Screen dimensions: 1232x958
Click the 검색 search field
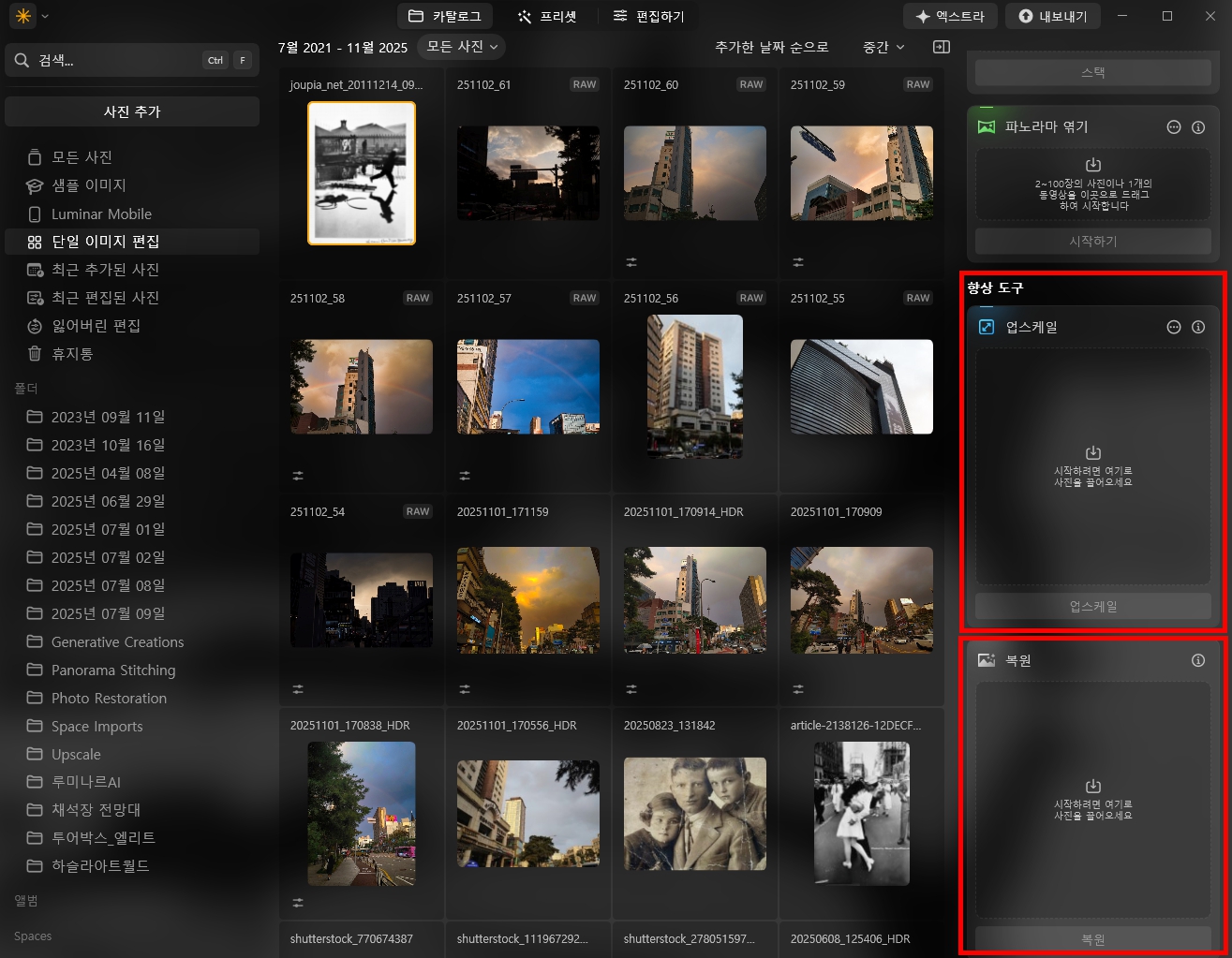(132, 61)
